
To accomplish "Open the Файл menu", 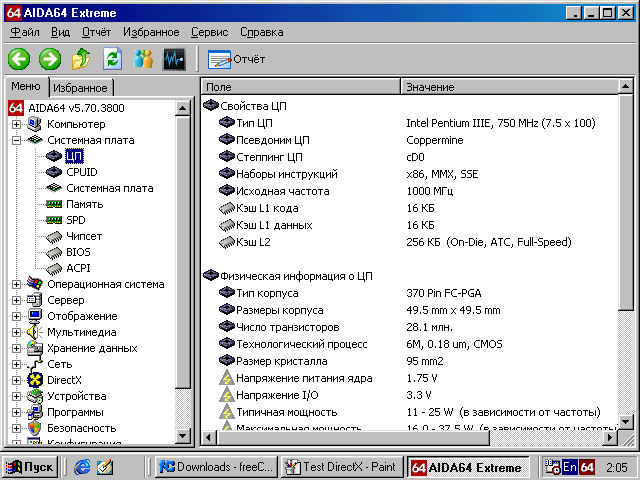I will coord(24,32).
